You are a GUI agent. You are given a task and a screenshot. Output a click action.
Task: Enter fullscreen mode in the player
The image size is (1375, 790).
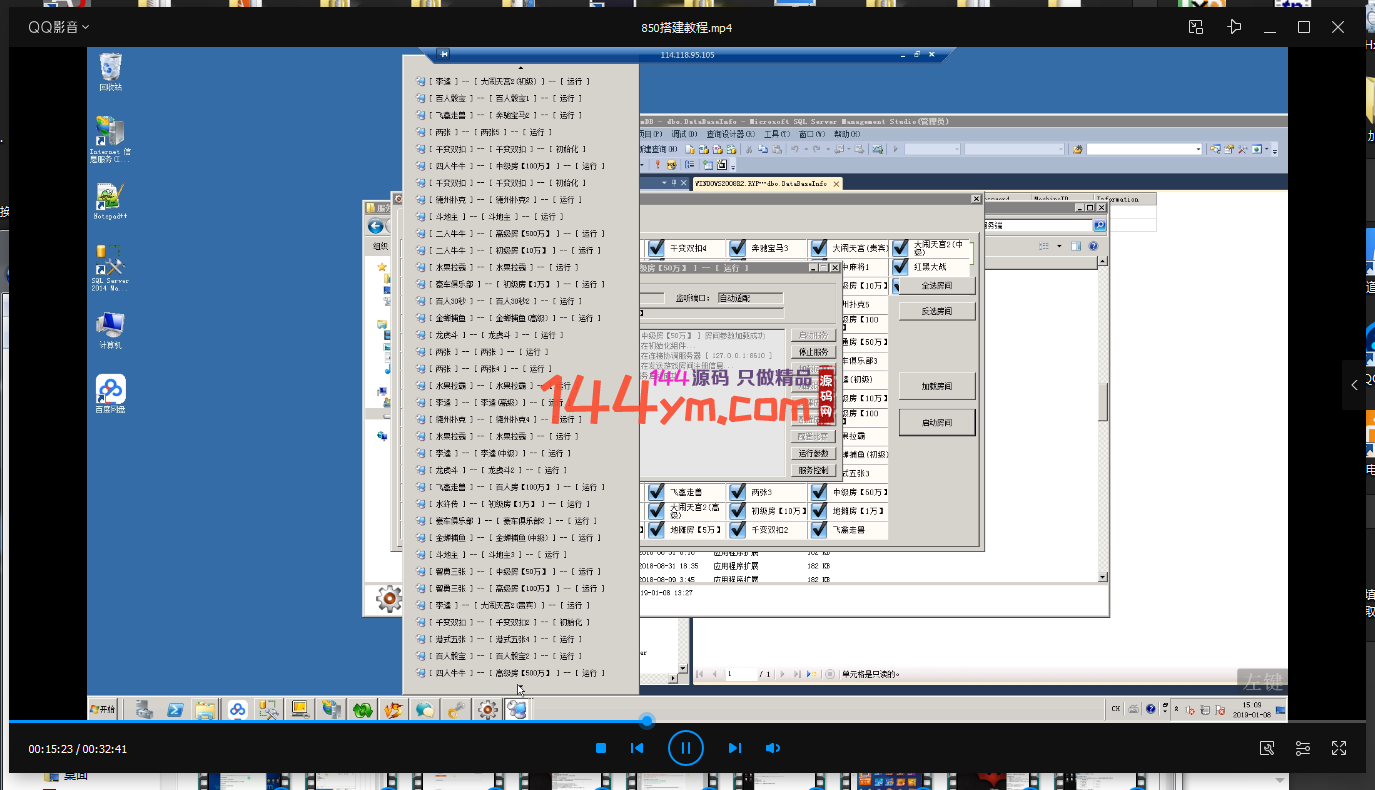1339,748
